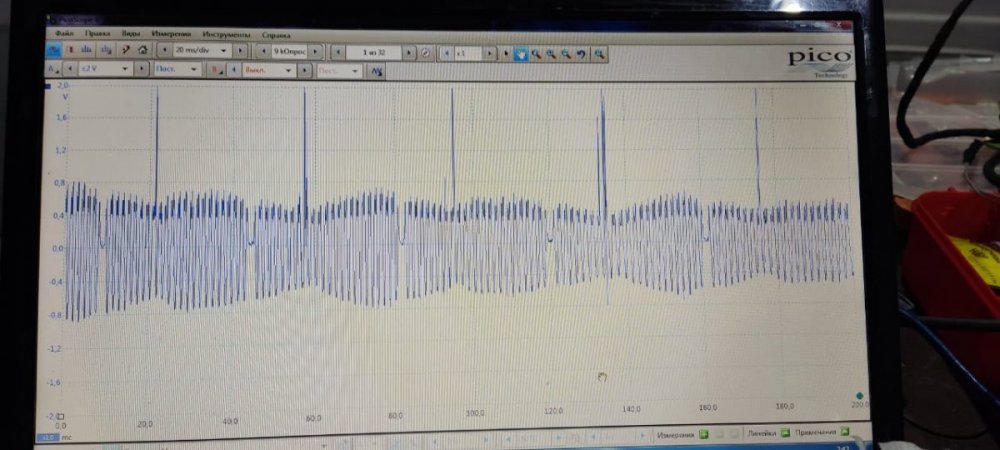Click the Примечания label in bottom bar
1000x450 pixels.
pyautogui.click(x=815, y=432)
